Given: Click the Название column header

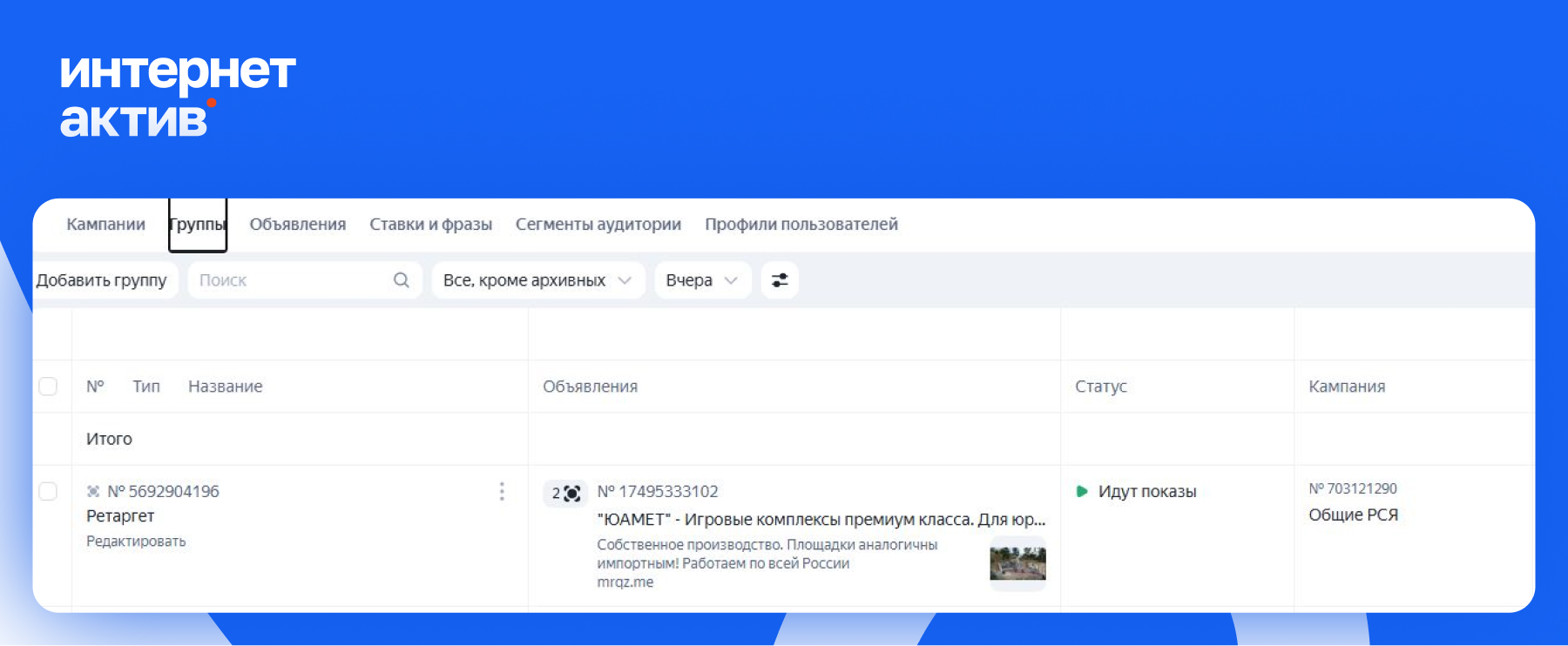Looking at the screenshot, I should tap(226, 387).
